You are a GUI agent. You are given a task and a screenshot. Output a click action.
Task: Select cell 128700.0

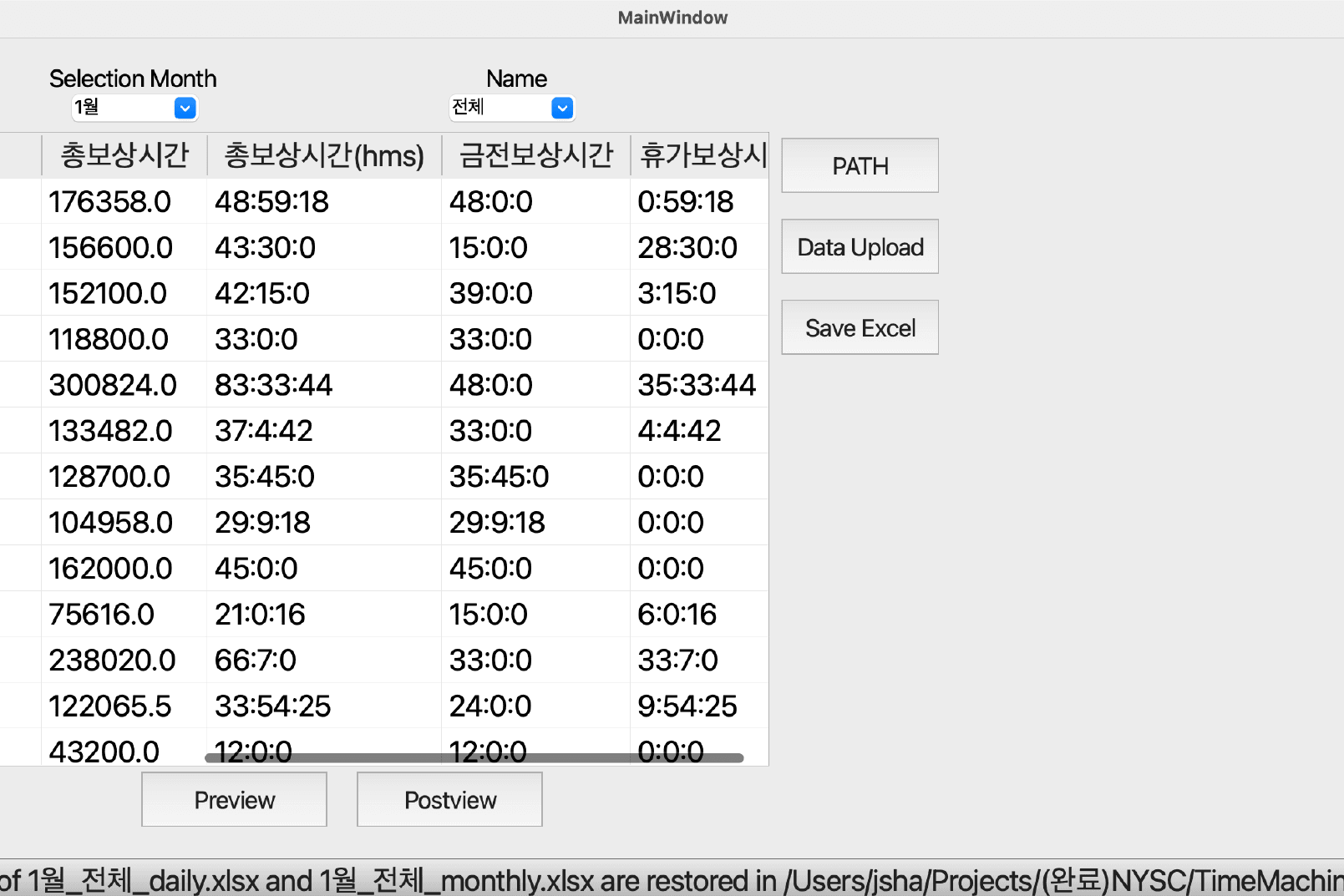tap(124, 477)
